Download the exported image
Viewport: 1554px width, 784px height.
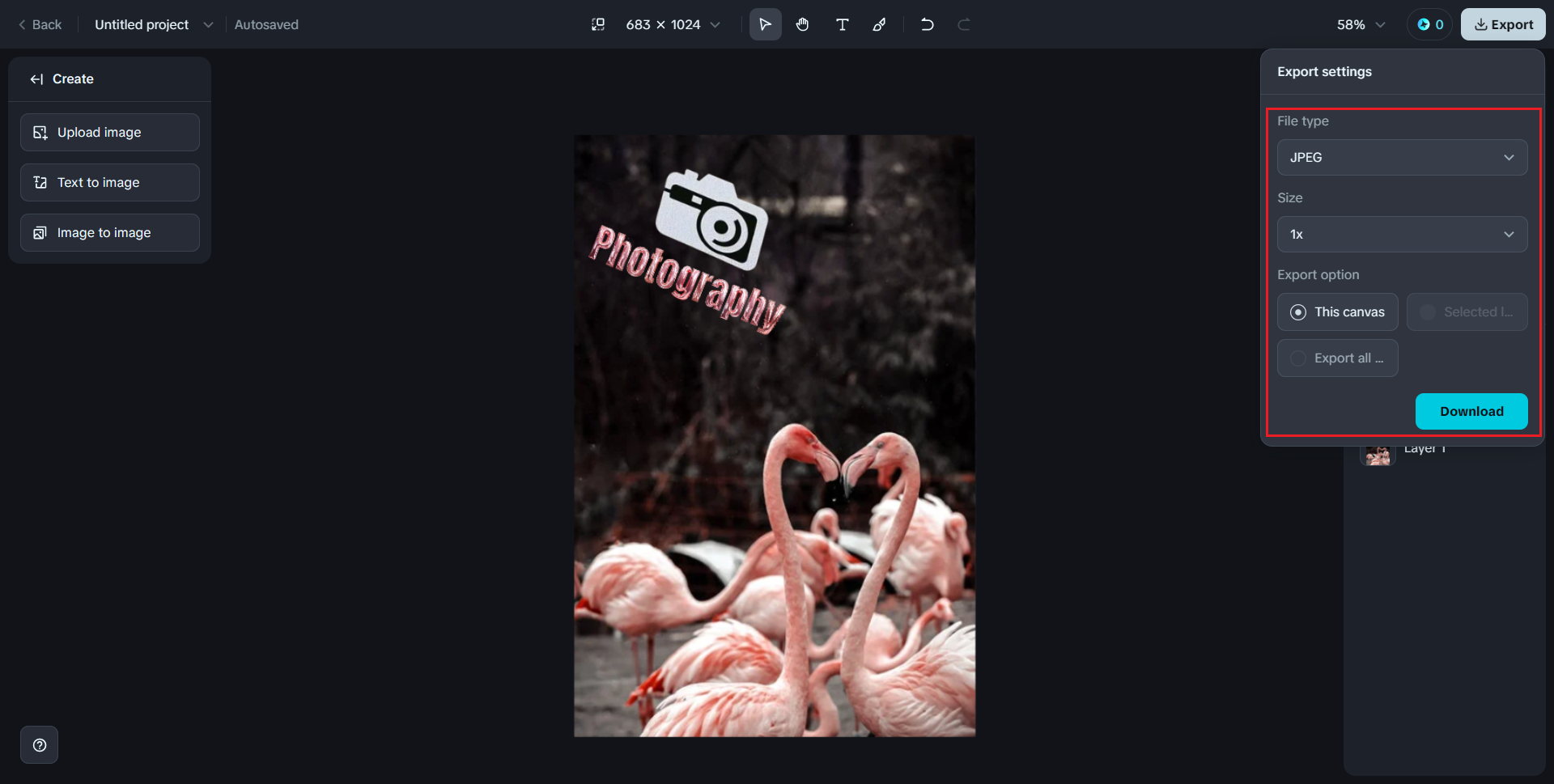click(x=1471, y=411)
